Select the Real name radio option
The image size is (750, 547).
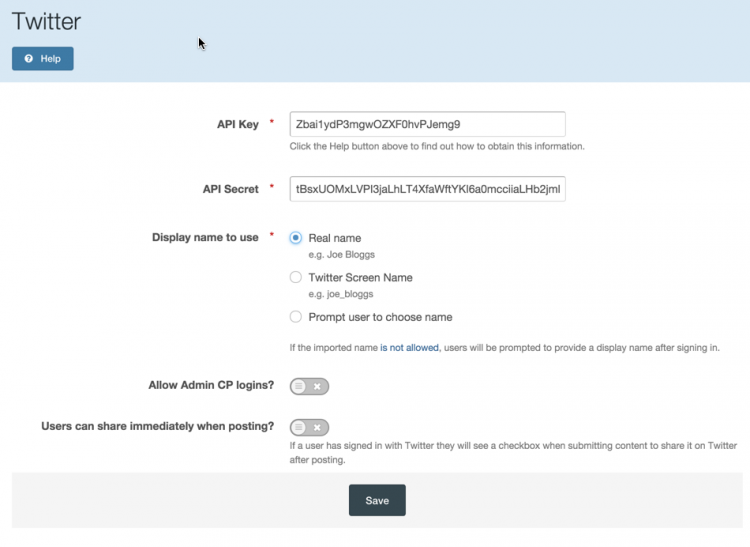tap(296, 238)
